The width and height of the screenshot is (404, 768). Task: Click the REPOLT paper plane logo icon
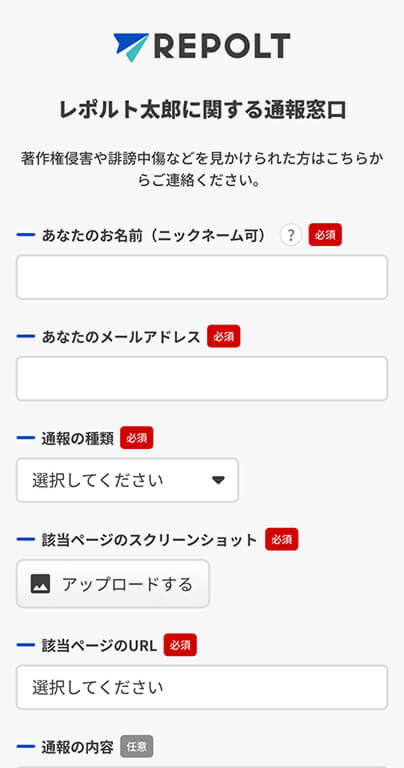(131, 47)
